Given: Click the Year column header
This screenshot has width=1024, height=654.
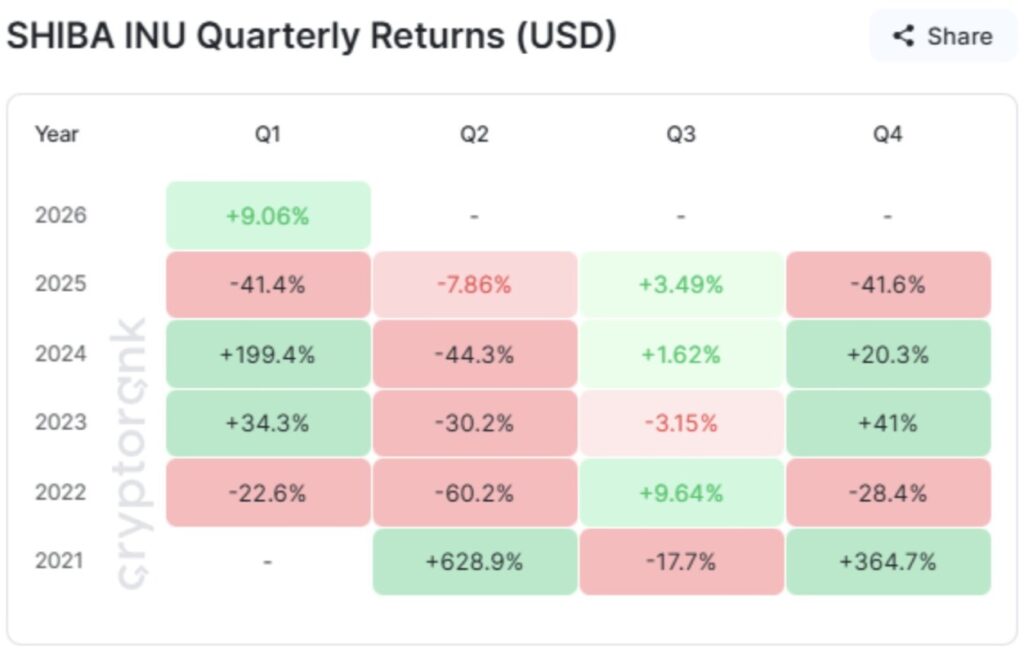Looking at the screenshot, I should (x=57, y=134).
